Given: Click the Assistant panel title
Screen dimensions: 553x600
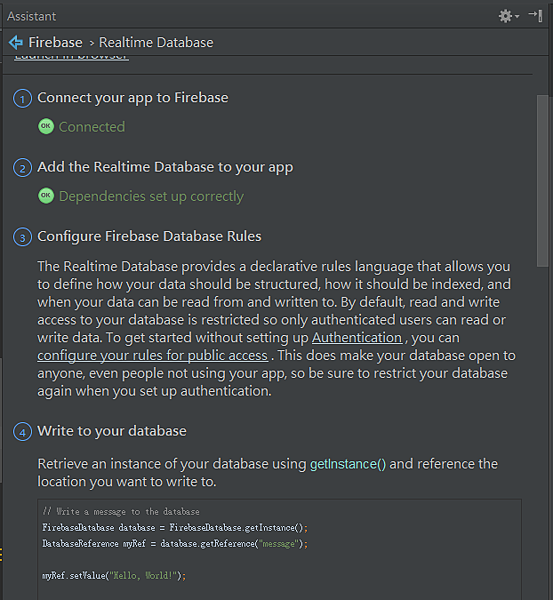Looking at the screenshot, I should click(31, 16).
